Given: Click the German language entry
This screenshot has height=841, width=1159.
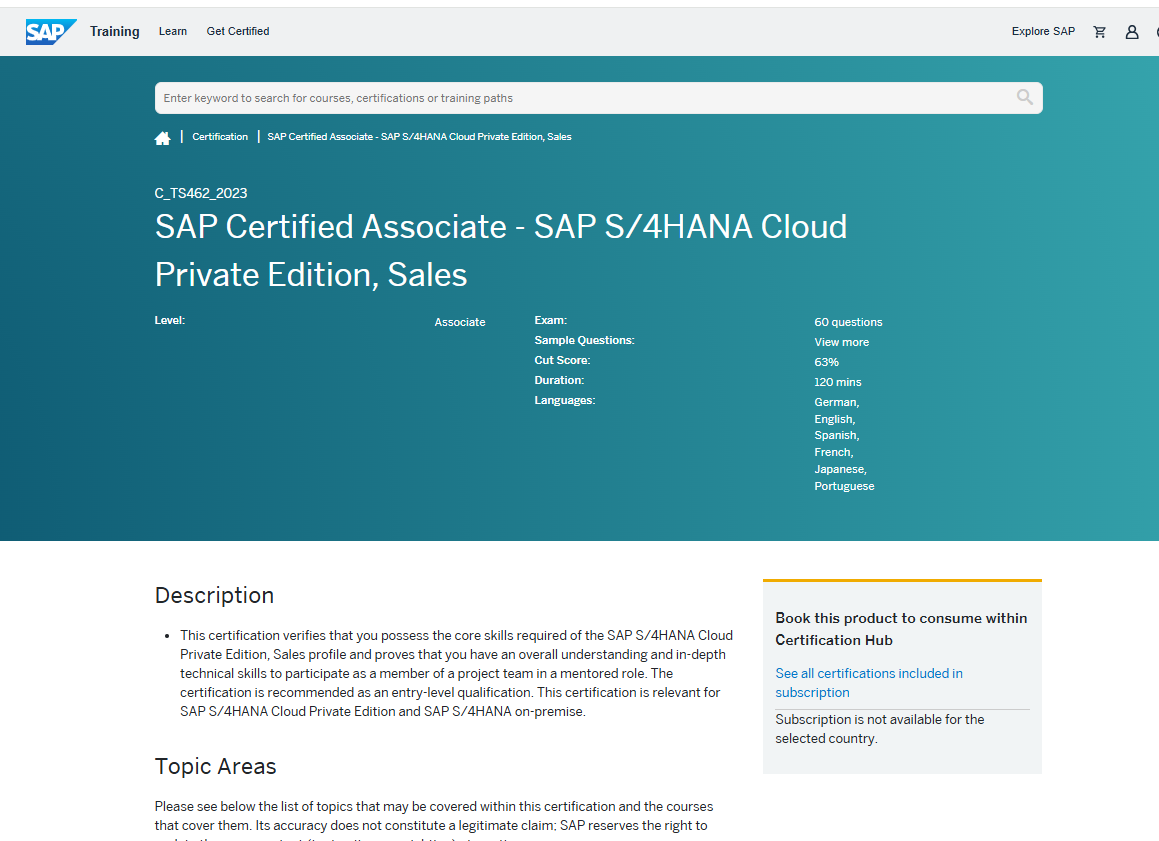Looking at the screenshot, I should click(x=837, y=402).
